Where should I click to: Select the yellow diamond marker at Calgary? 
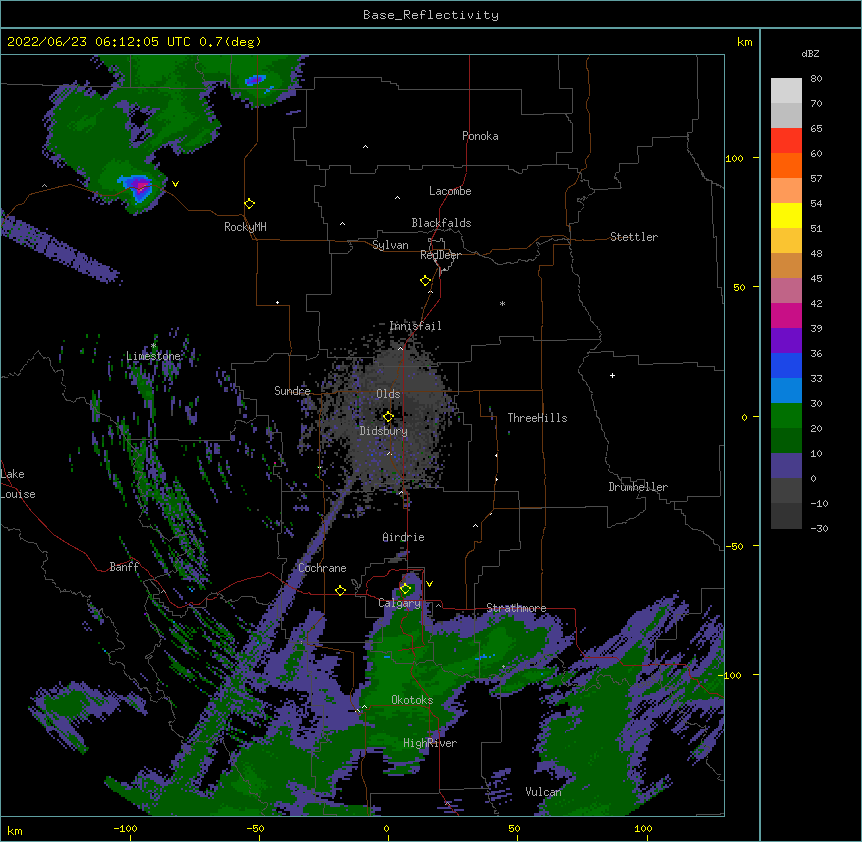pyautogui.click(x=406, y=589)
